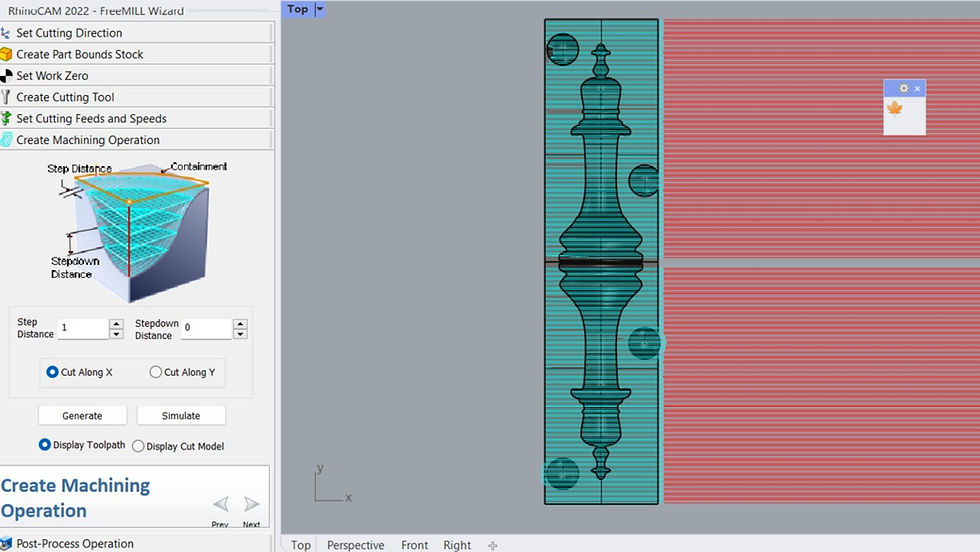Increase Stepdown Distance value
Screen dimensions: 980x552
tap(240, 324)
